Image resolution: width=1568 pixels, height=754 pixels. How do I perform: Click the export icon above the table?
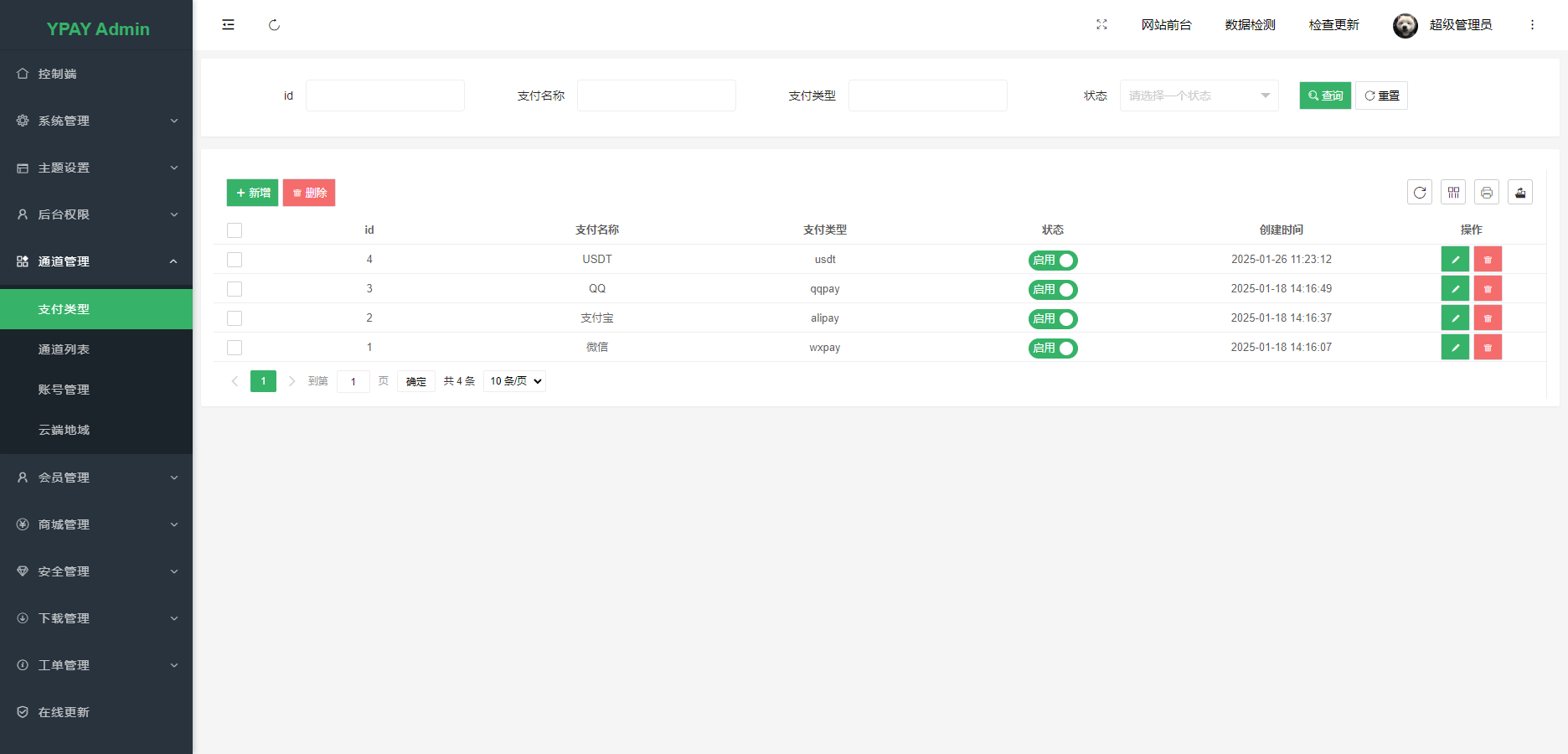pyautogui.click(x=1520, y=192)
